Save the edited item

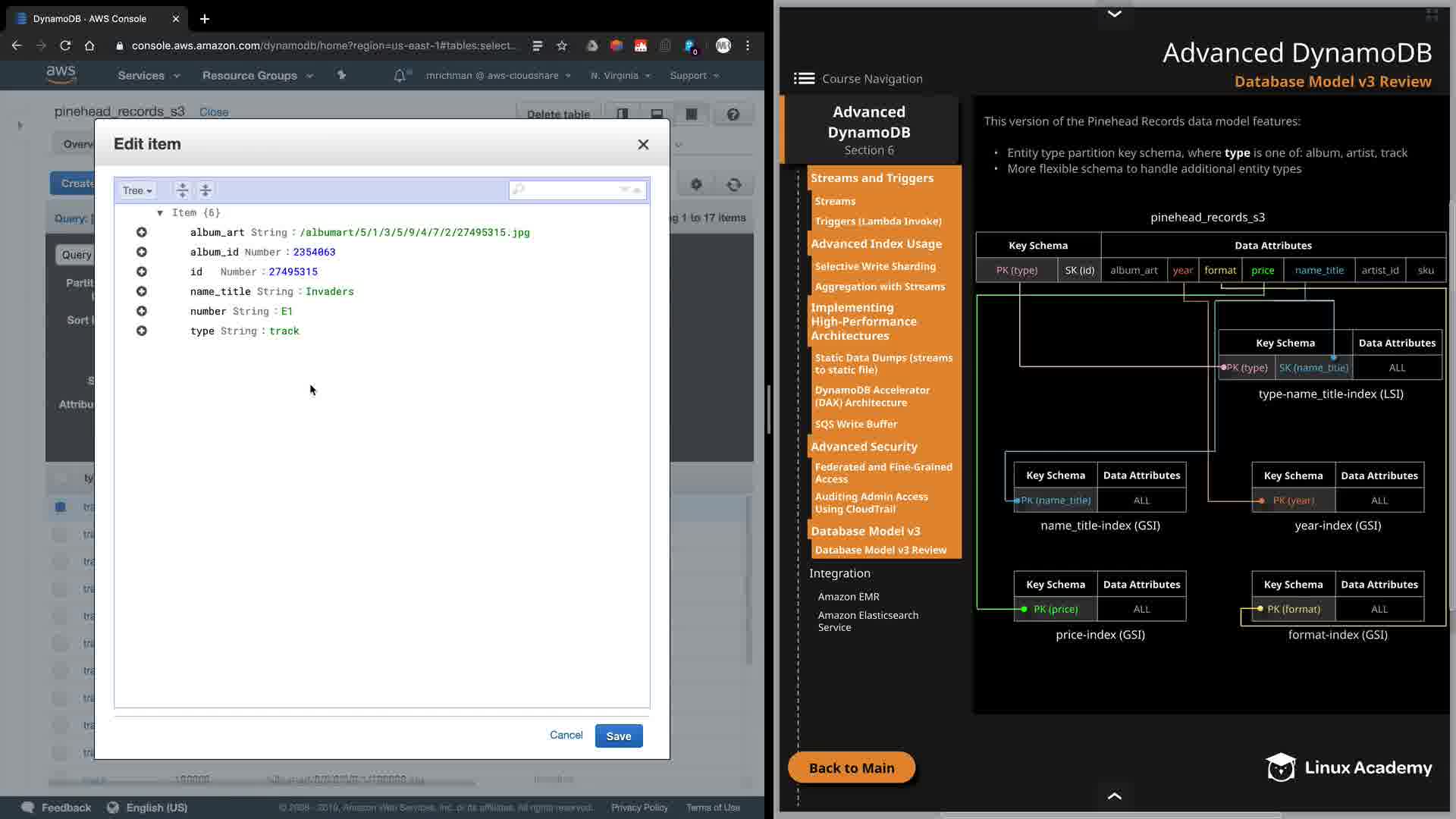pyautogui.click(x=618, y=736)
